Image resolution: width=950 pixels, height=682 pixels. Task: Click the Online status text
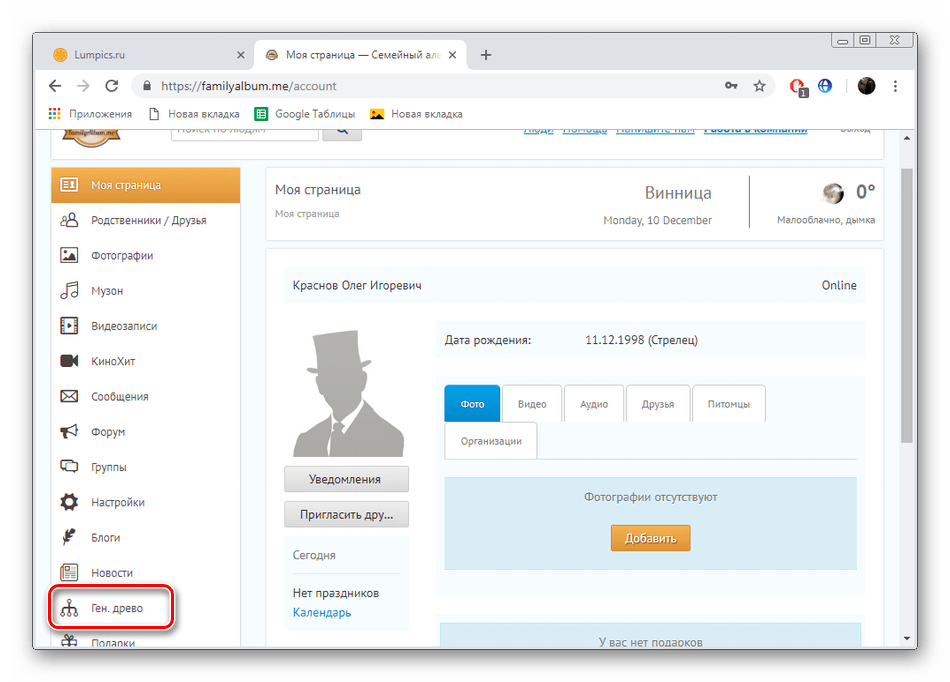pos(839,285)
